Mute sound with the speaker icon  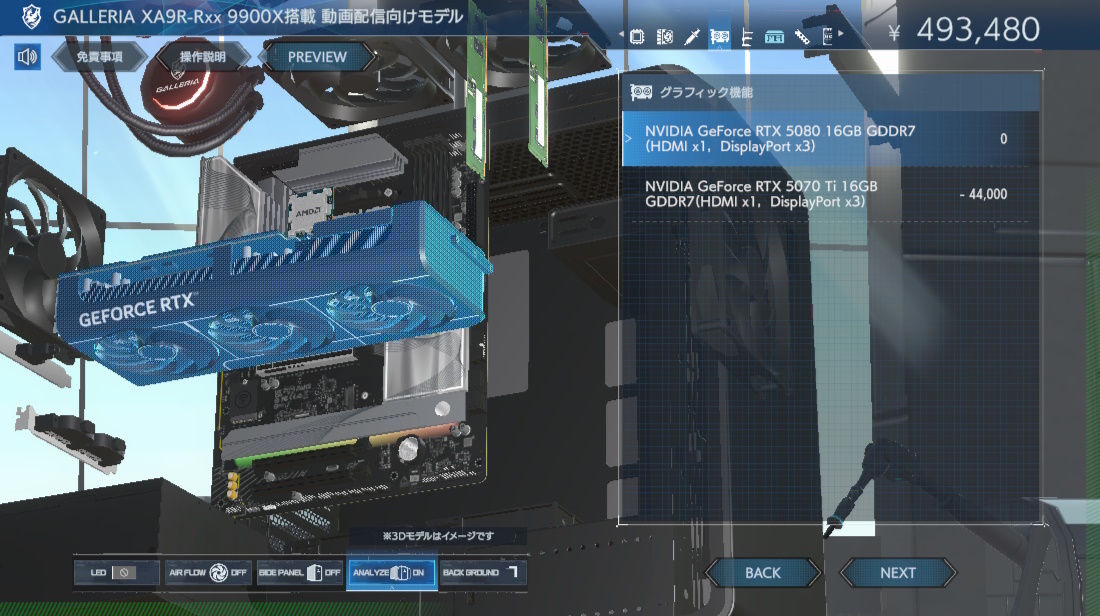coord(27,57)
